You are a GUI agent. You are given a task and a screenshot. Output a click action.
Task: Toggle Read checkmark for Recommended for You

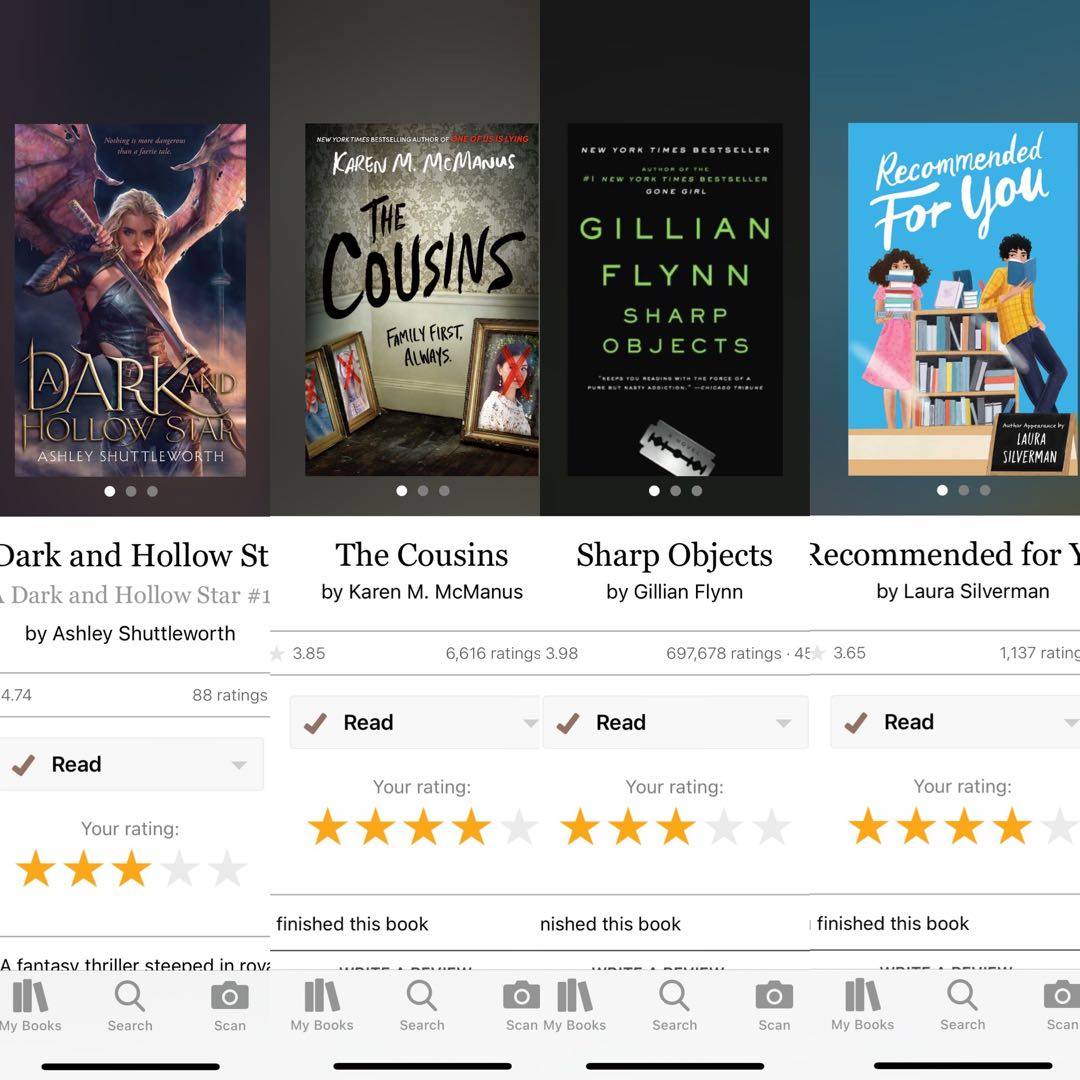(856, 722)
